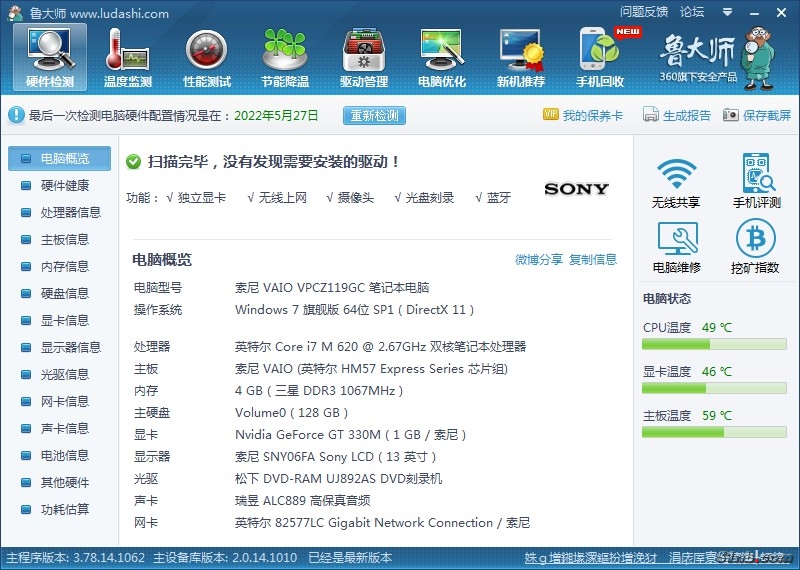Click the 索尼 VAIO VPCZ119GC model text
800x570 pixels.
332,288
